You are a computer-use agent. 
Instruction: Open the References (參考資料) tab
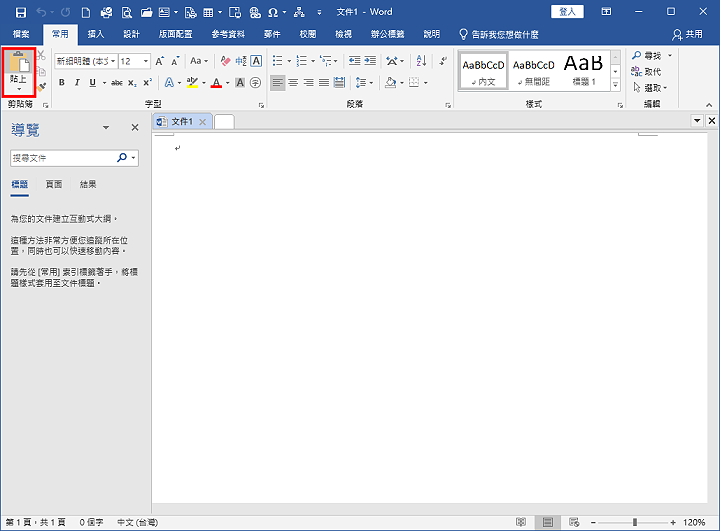[x=228, y=34]
